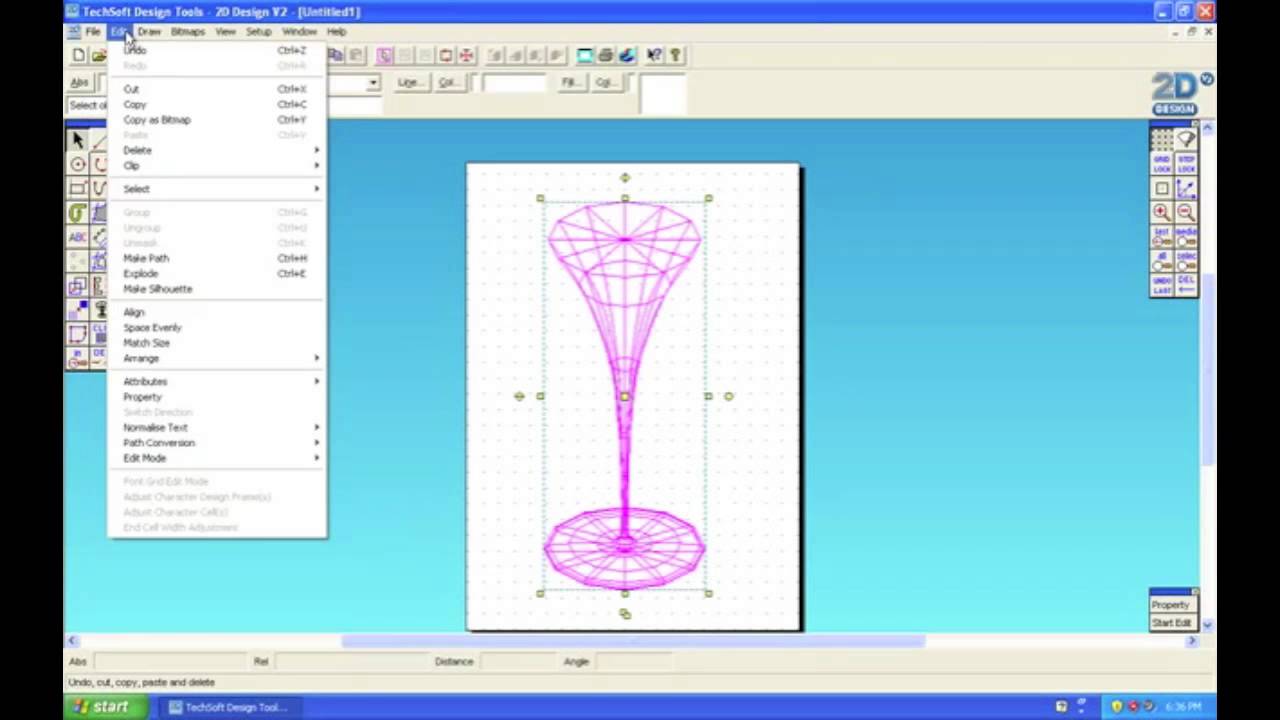The image size is (1280, 720).
Task: Click the pink-highlighted toolbar icon
Action: pyautogui.click(x=385, y=55)
